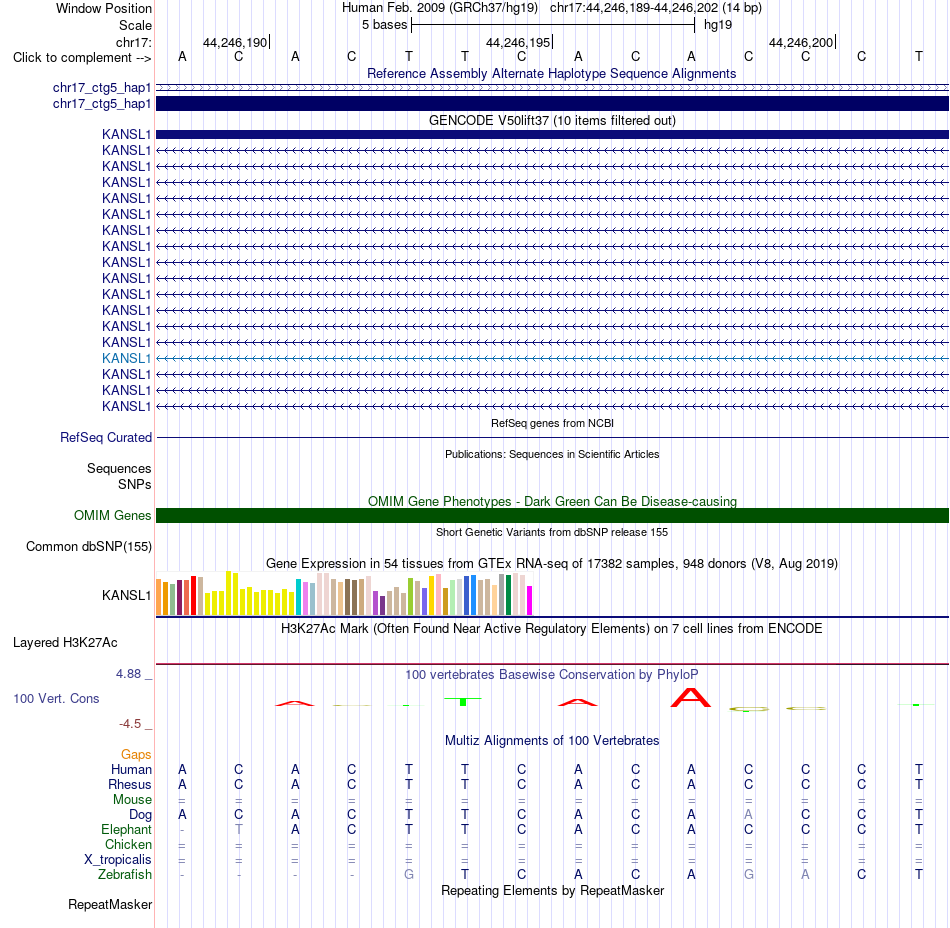The width and height of the screenshot is (950, 928).
Task: Click the 'OMIM Genes' track label
Action: pos(113,515)
